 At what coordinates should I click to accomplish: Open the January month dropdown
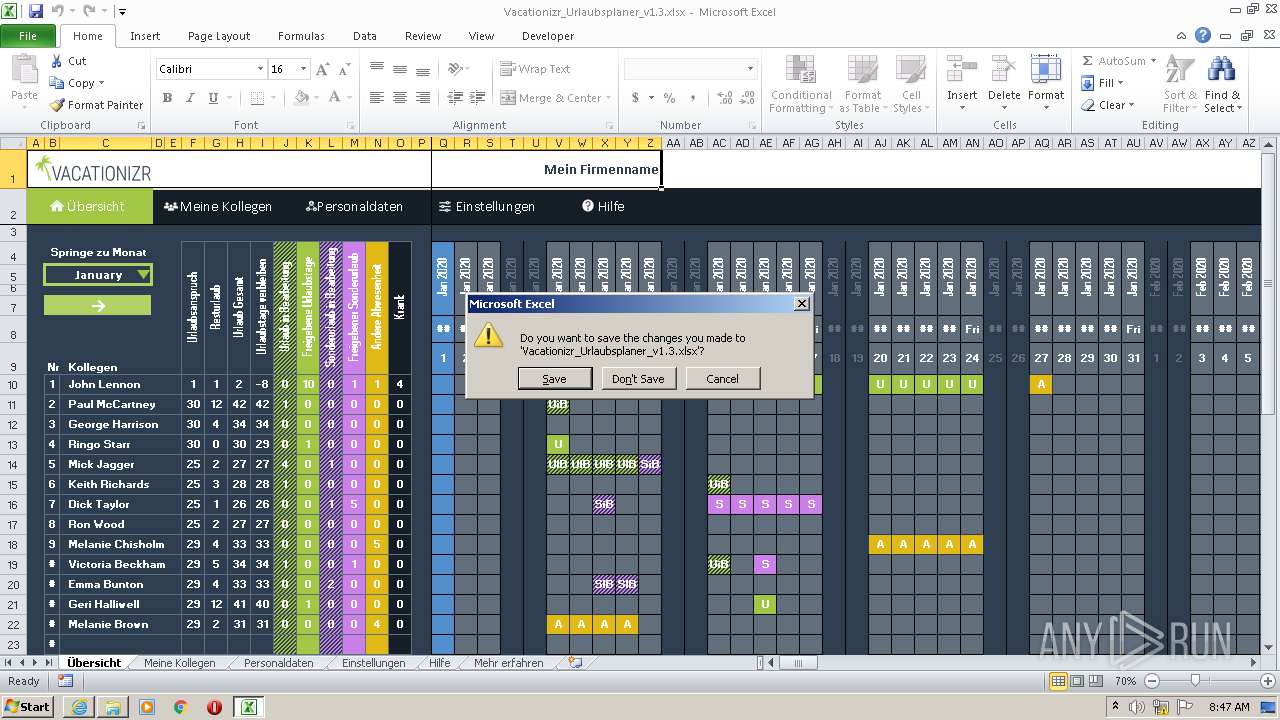(x=143, y=275)
